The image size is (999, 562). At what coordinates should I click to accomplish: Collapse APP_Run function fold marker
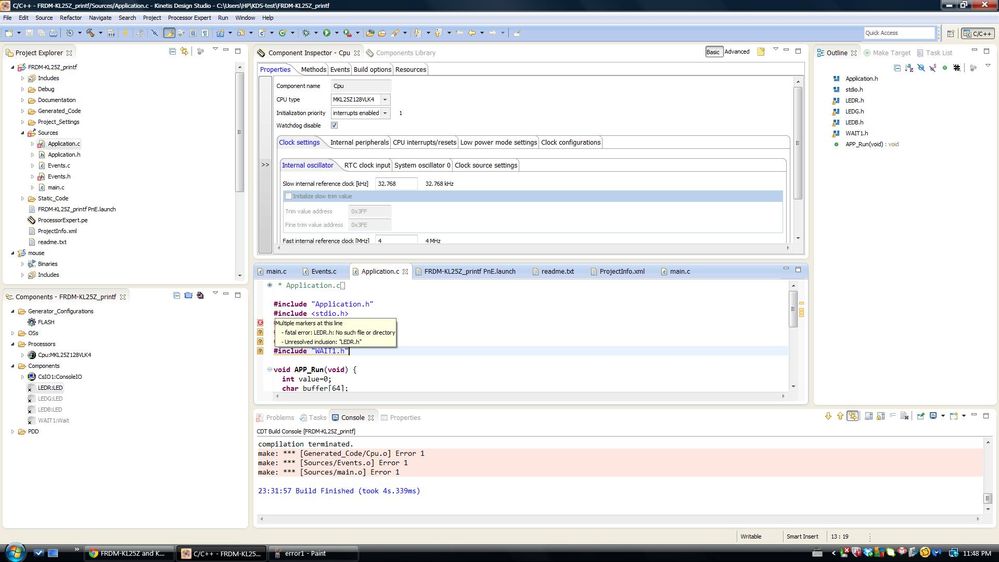[x=270, y=370]
